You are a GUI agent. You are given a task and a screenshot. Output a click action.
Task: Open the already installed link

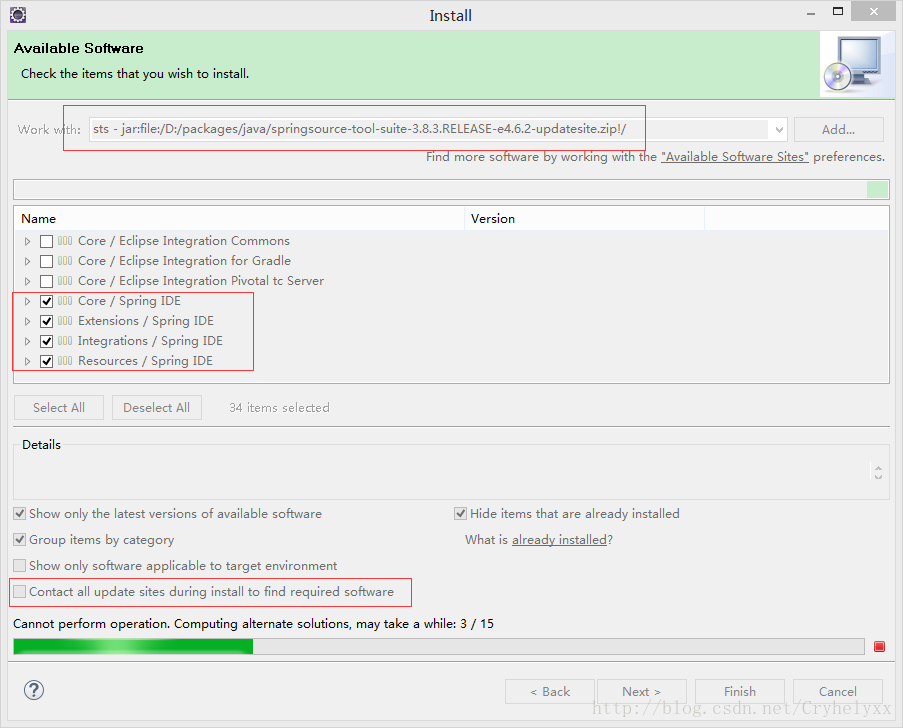tap(559, 540)
